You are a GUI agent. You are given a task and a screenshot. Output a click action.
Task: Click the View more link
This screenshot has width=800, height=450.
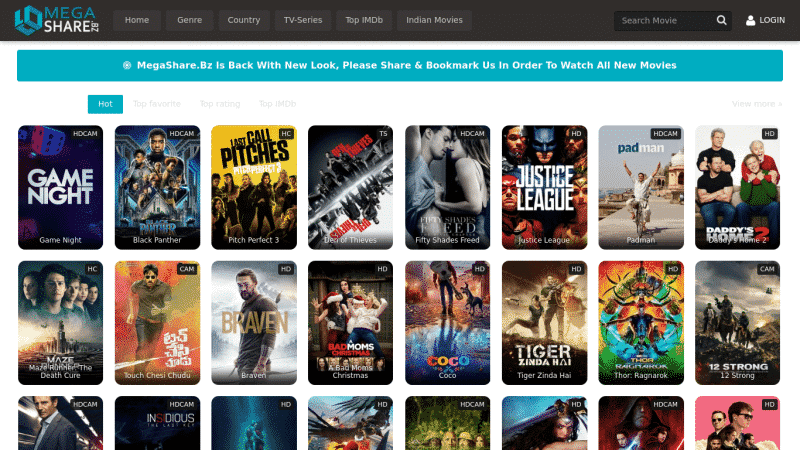point(757,104)
